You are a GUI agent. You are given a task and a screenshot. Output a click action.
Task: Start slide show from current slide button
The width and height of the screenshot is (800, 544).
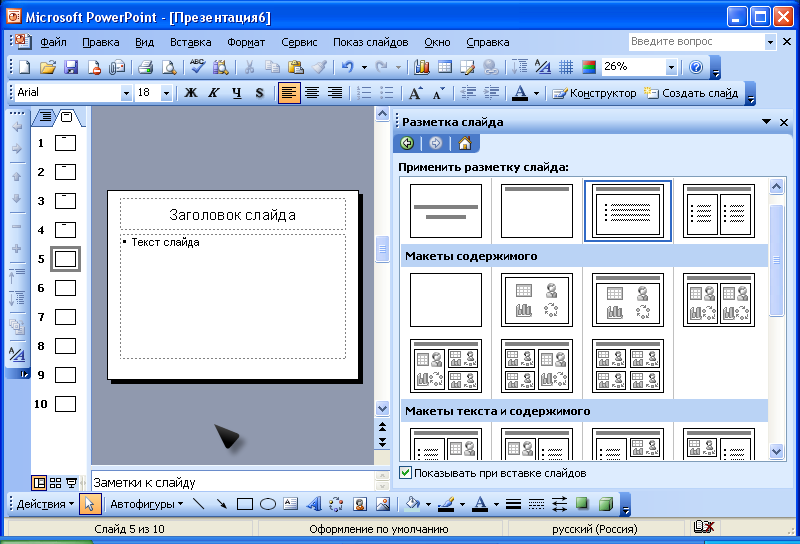point(72,483)
